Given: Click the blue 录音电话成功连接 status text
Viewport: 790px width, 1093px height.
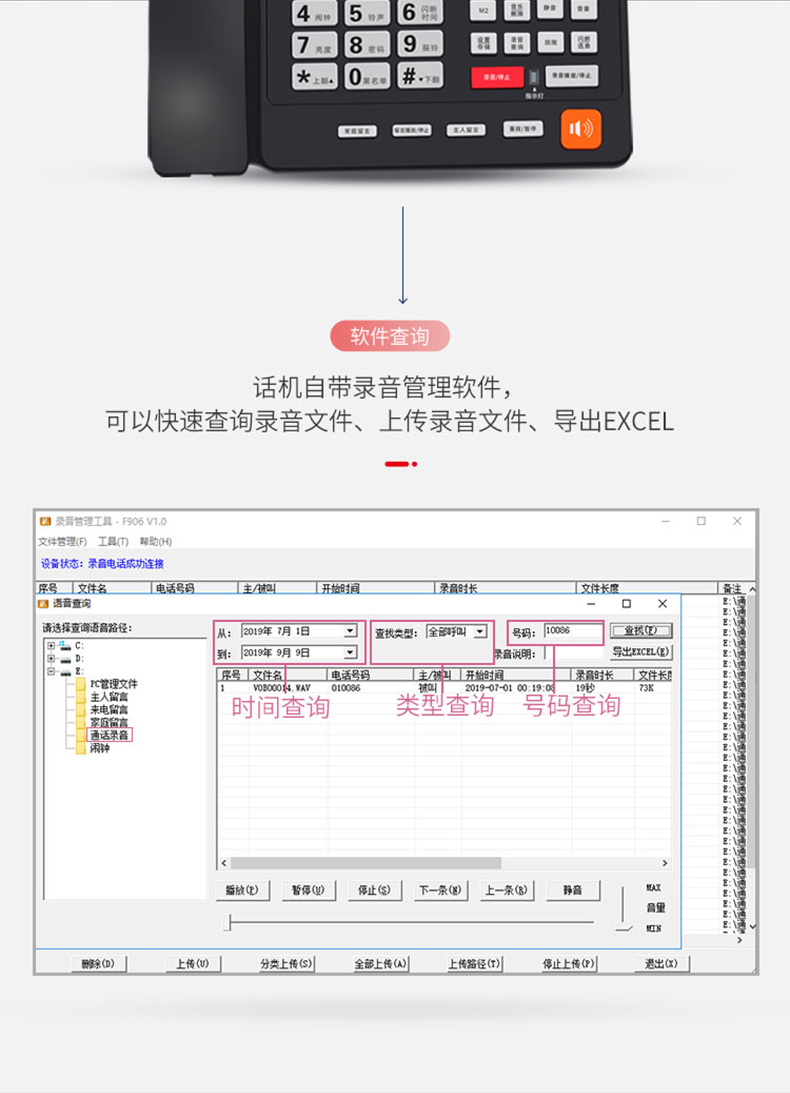Looking at the screenshot, I should (126, 564).
